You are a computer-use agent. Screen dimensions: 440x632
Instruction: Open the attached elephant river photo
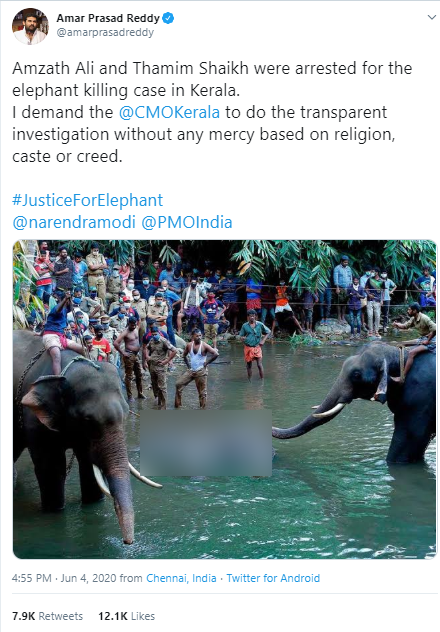[224, 399]
